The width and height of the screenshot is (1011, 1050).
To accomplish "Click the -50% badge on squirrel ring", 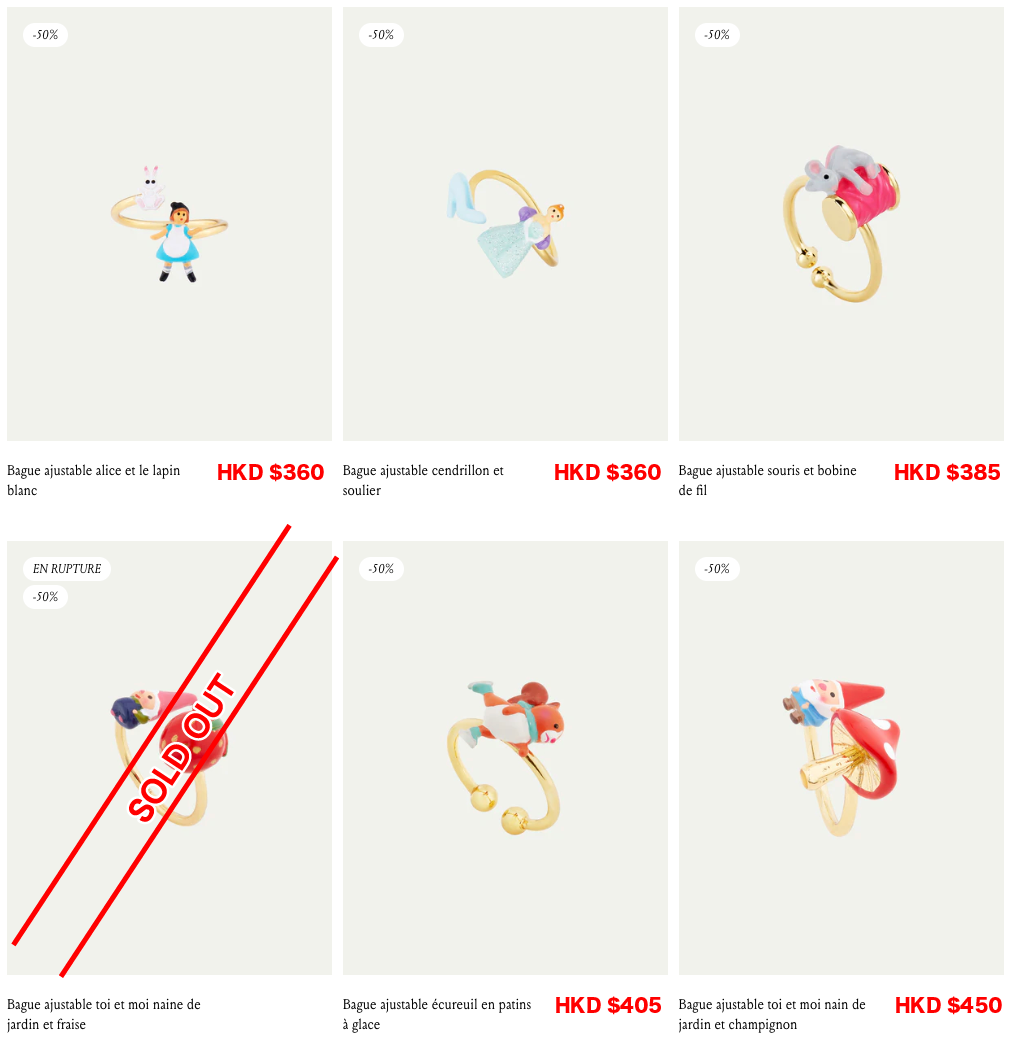I will coord(382,569).
